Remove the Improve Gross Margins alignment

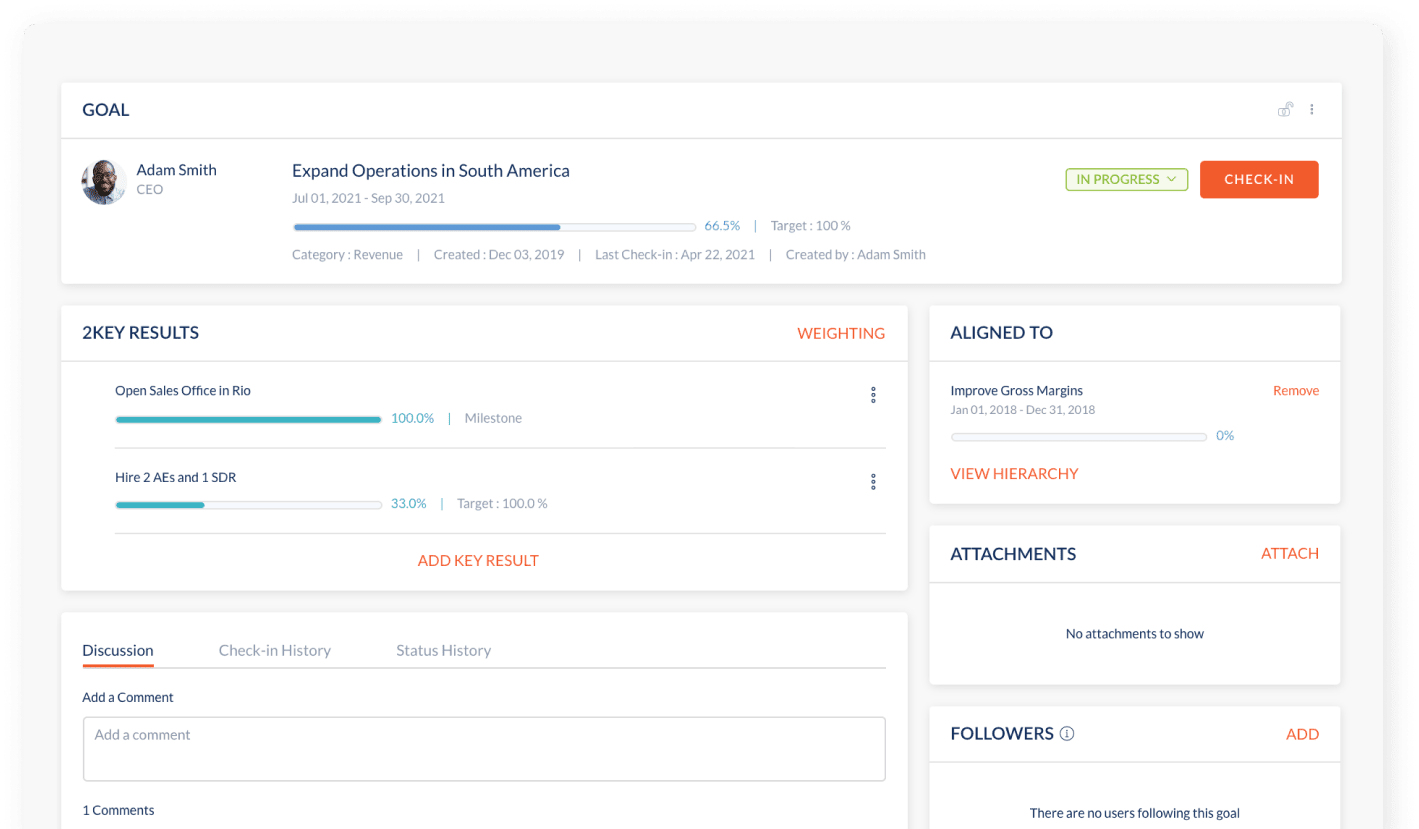[x=1296, y=391]
